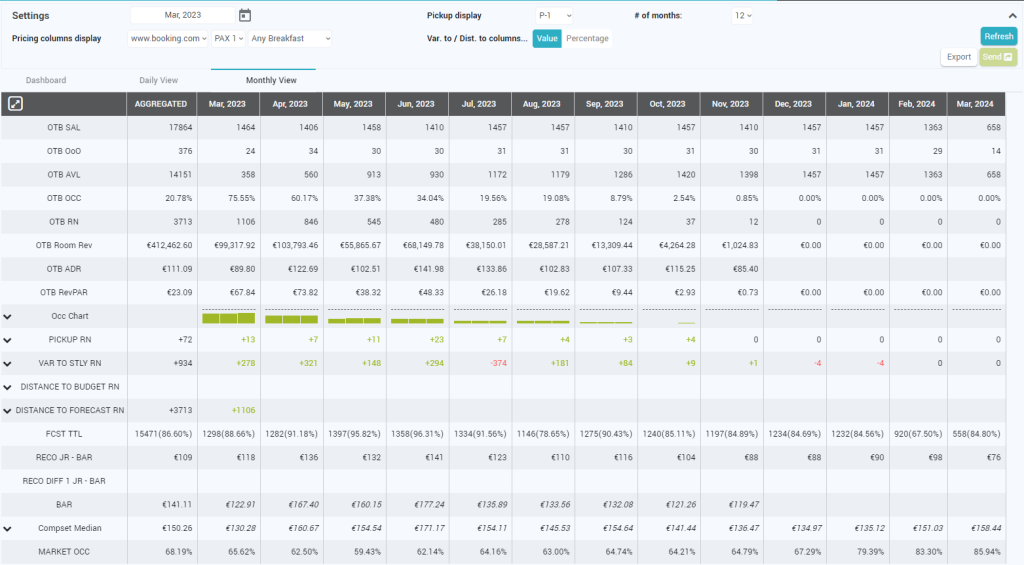Click the Jun, 2023 column header

pyautogui.click(x=416, y=104)
